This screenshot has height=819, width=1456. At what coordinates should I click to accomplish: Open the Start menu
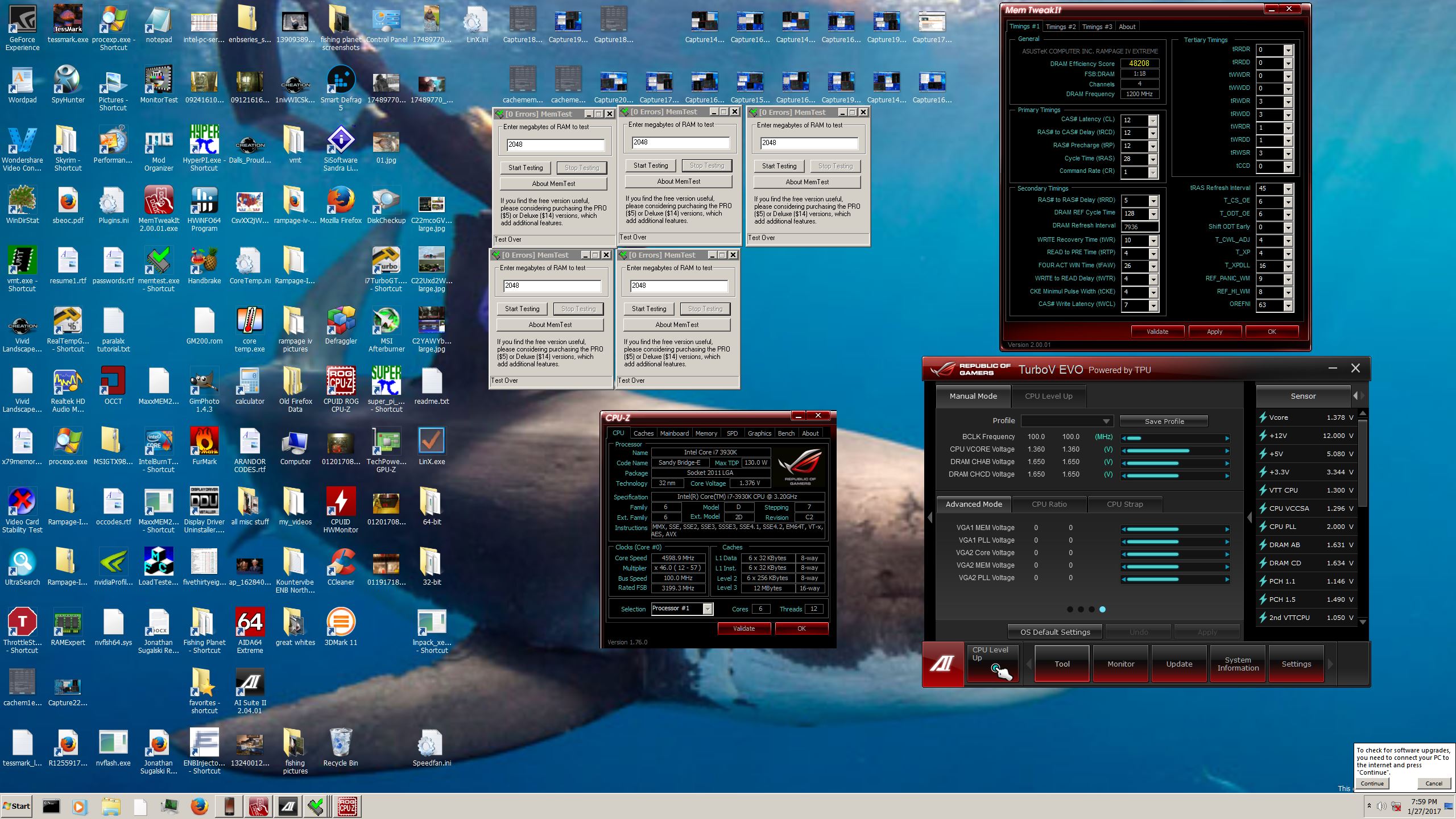16,806
